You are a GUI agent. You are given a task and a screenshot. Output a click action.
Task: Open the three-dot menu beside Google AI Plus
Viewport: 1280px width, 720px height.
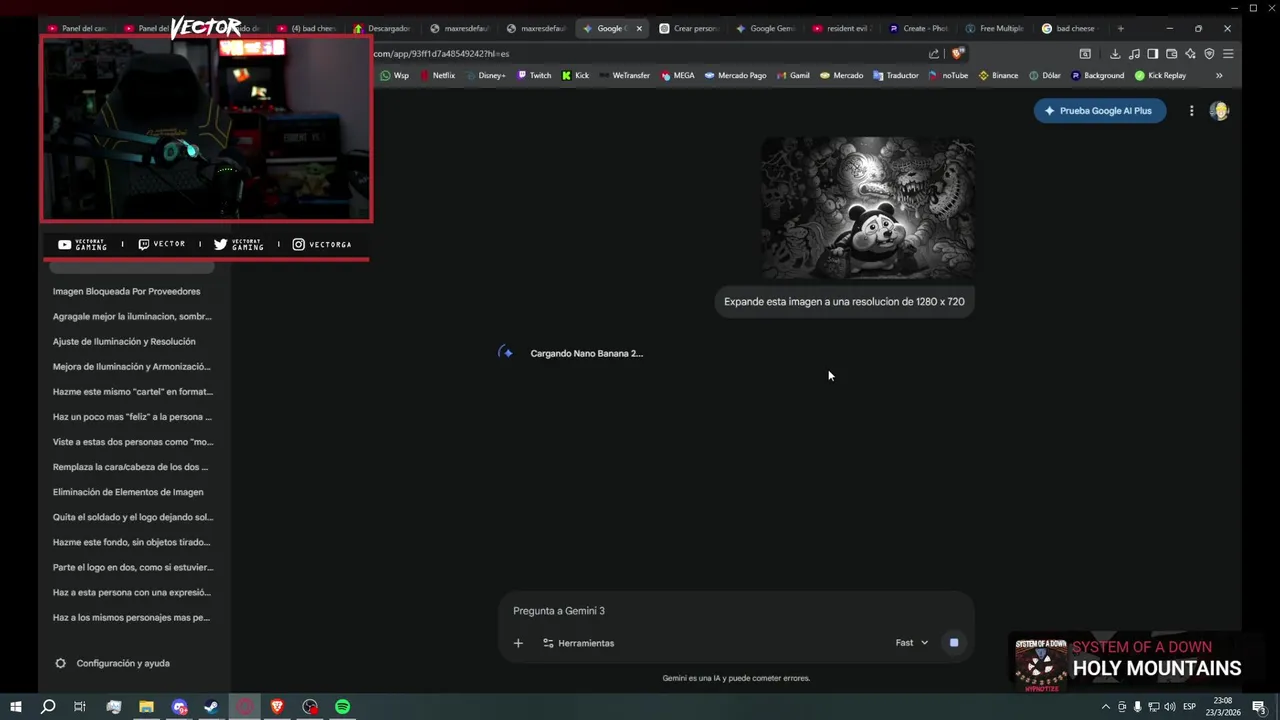1191,111
